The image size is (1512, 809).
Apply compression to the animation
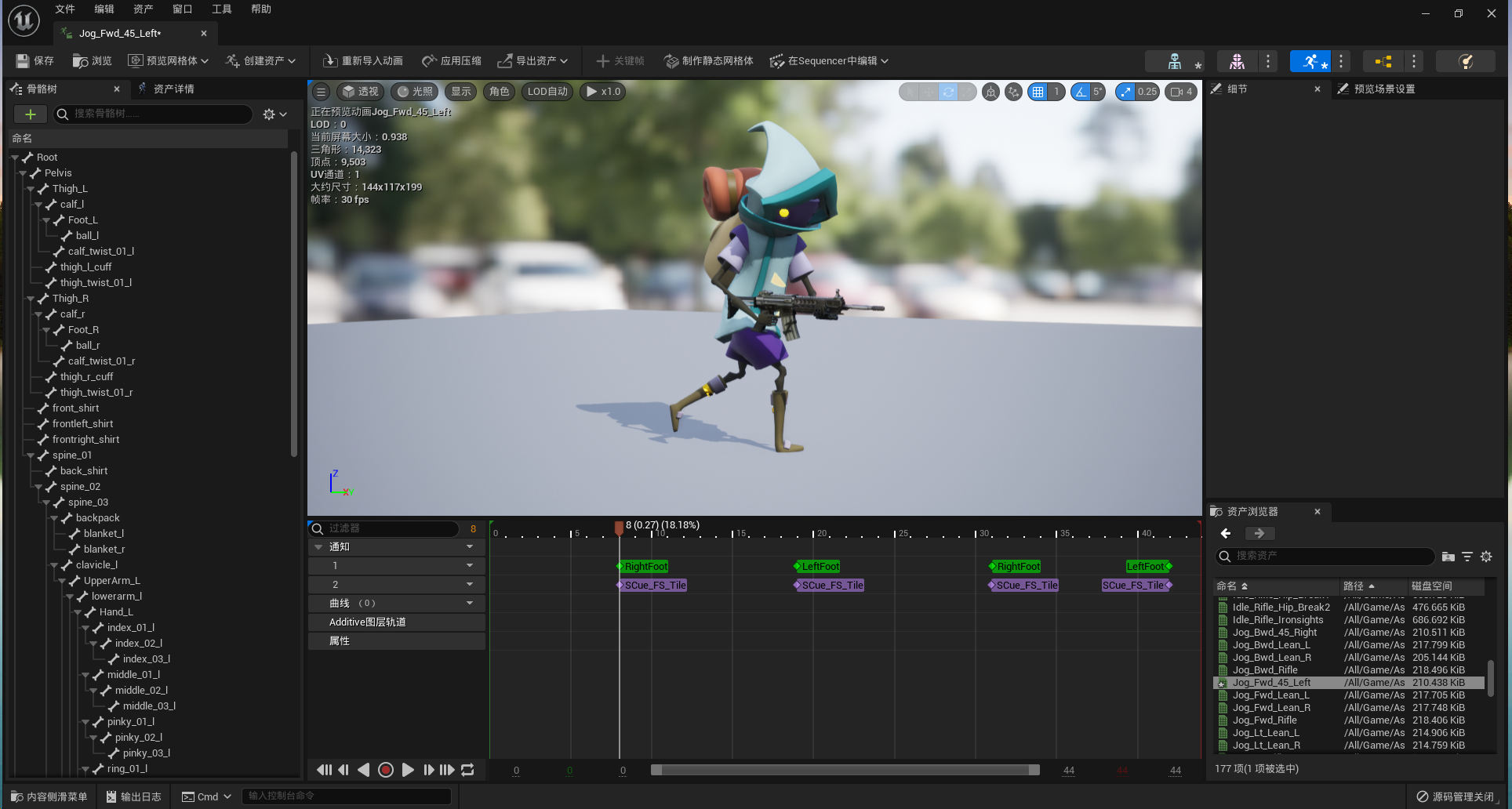(452, 60)
